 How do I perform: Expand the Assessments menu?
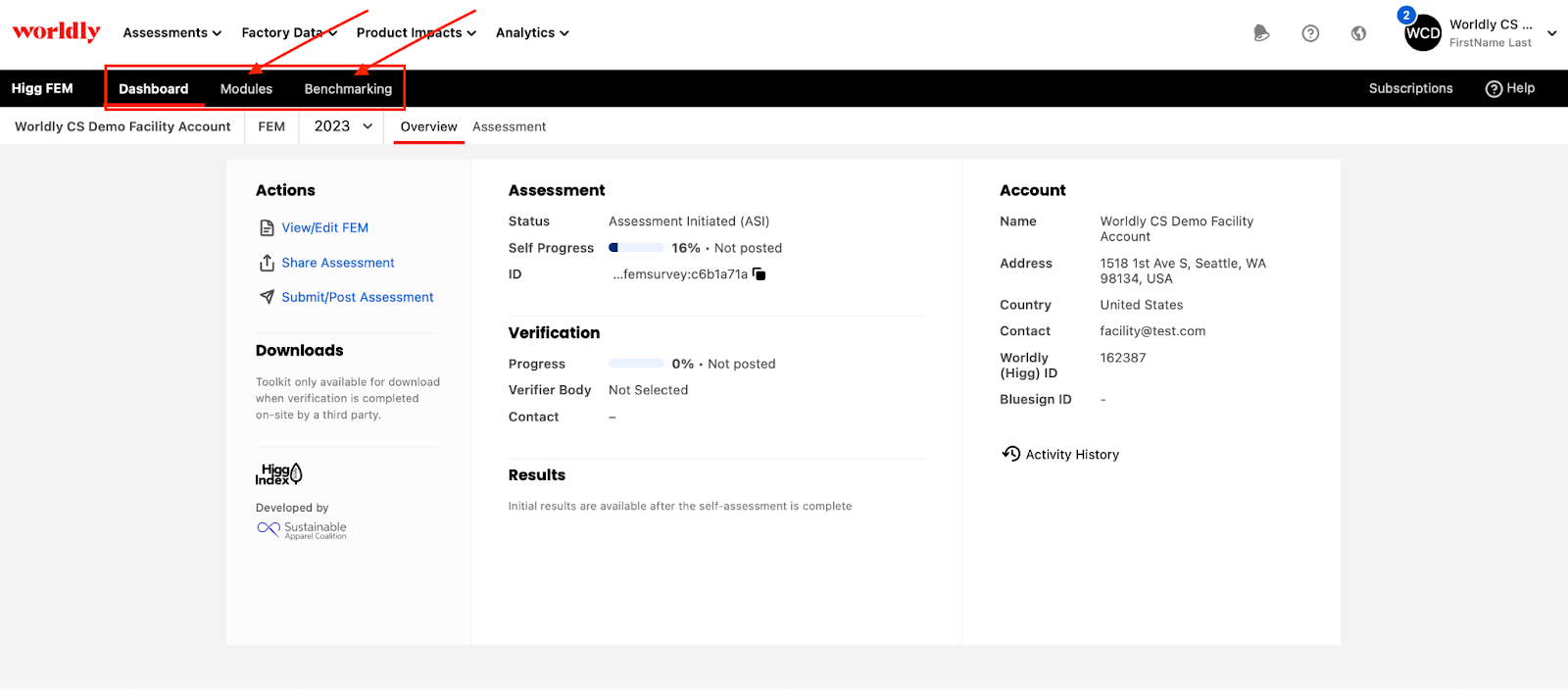pyautogui.click(x=171, y=32)
